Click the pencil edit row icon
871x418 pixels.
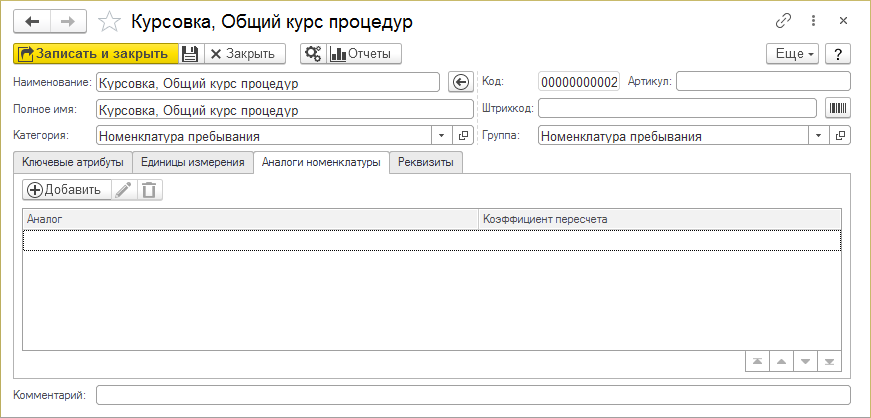point(123,190)
